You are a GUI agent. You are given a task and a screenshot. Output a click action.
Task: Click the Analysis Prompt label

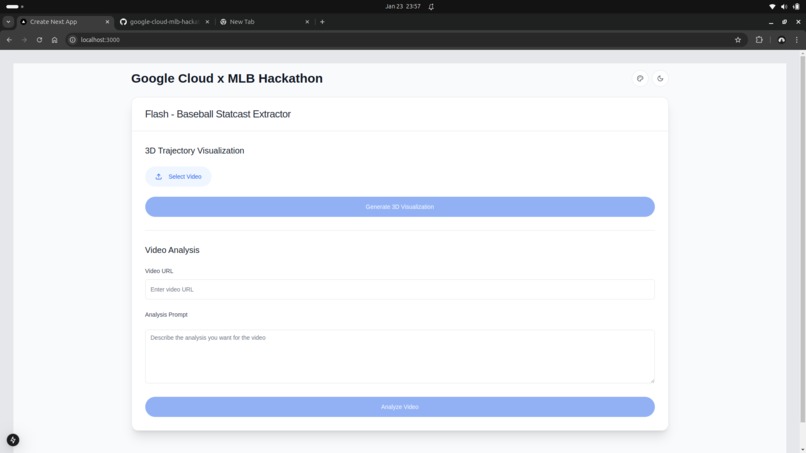166,315
